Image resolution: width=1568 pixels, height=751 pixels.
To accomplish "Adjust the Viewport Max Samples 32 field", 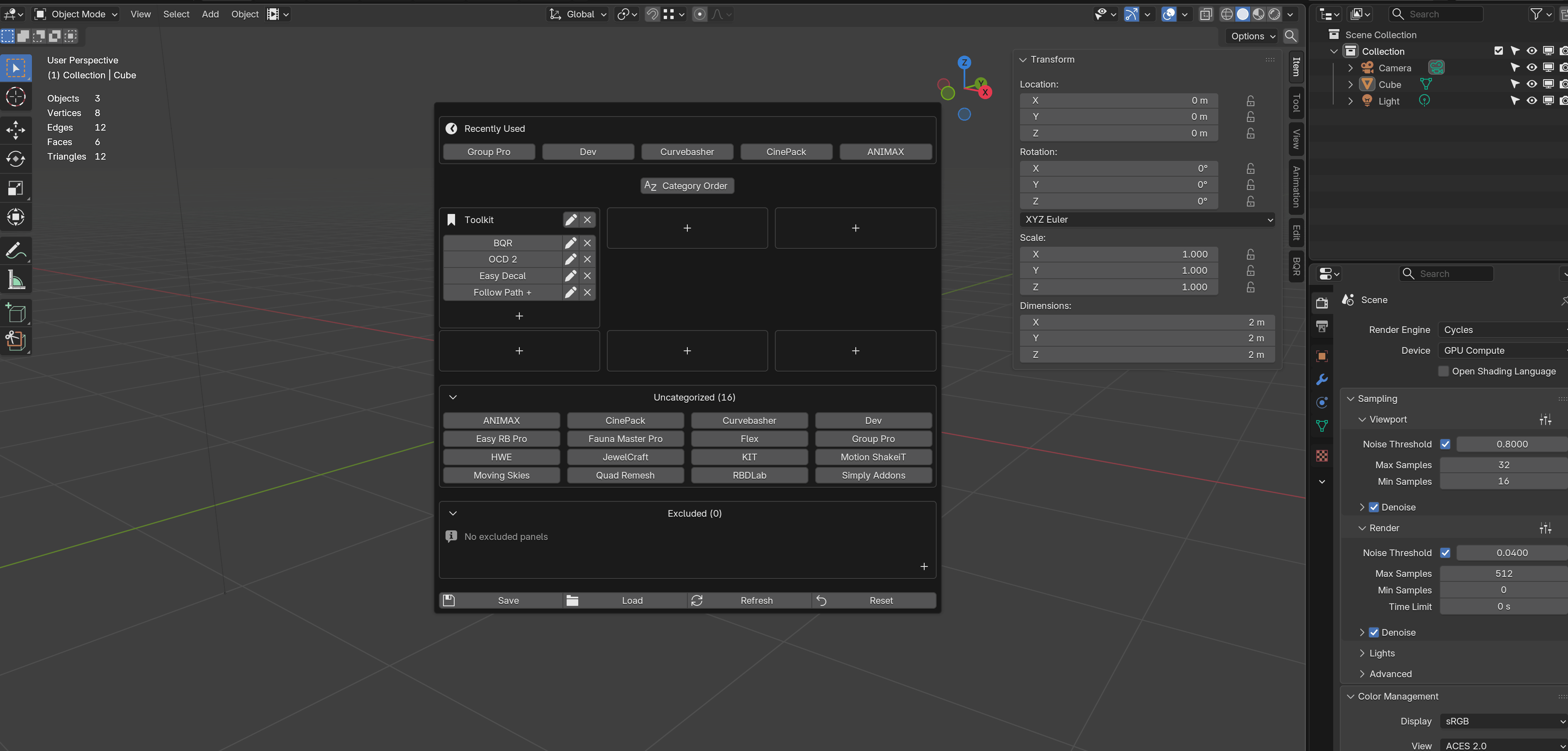I will point(1503,465).
